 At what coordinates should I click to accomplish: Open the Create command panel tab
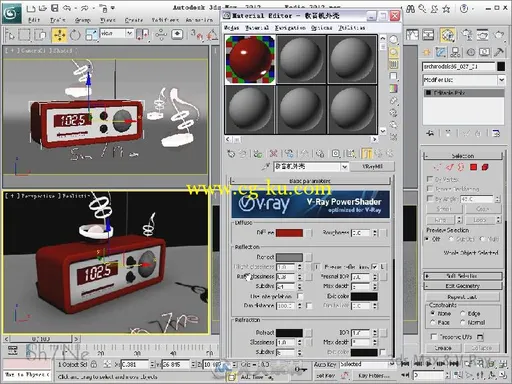[x=427, y=52]
